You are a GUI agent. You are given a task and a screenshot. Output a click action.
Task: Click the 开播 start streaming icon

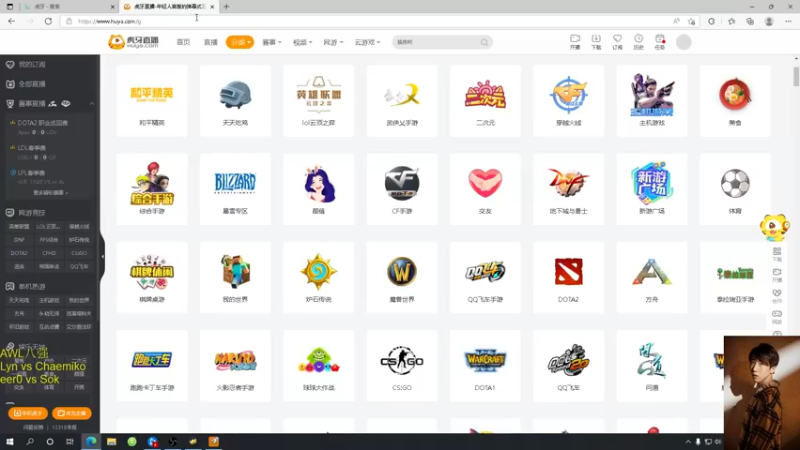click(x=575, y=42)
